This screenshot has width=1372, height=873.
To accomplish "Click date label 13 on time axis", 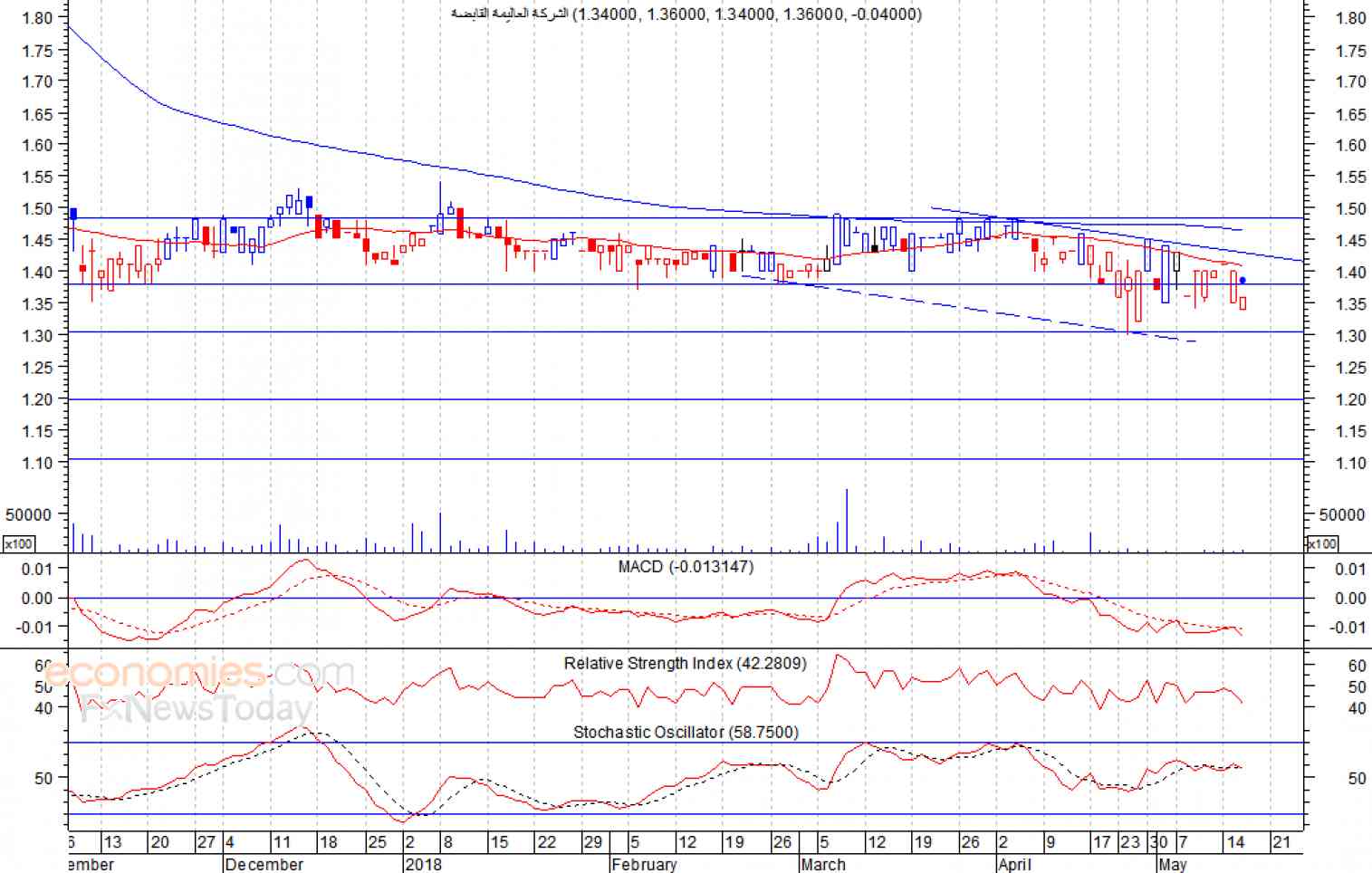I will coord(112,842).
